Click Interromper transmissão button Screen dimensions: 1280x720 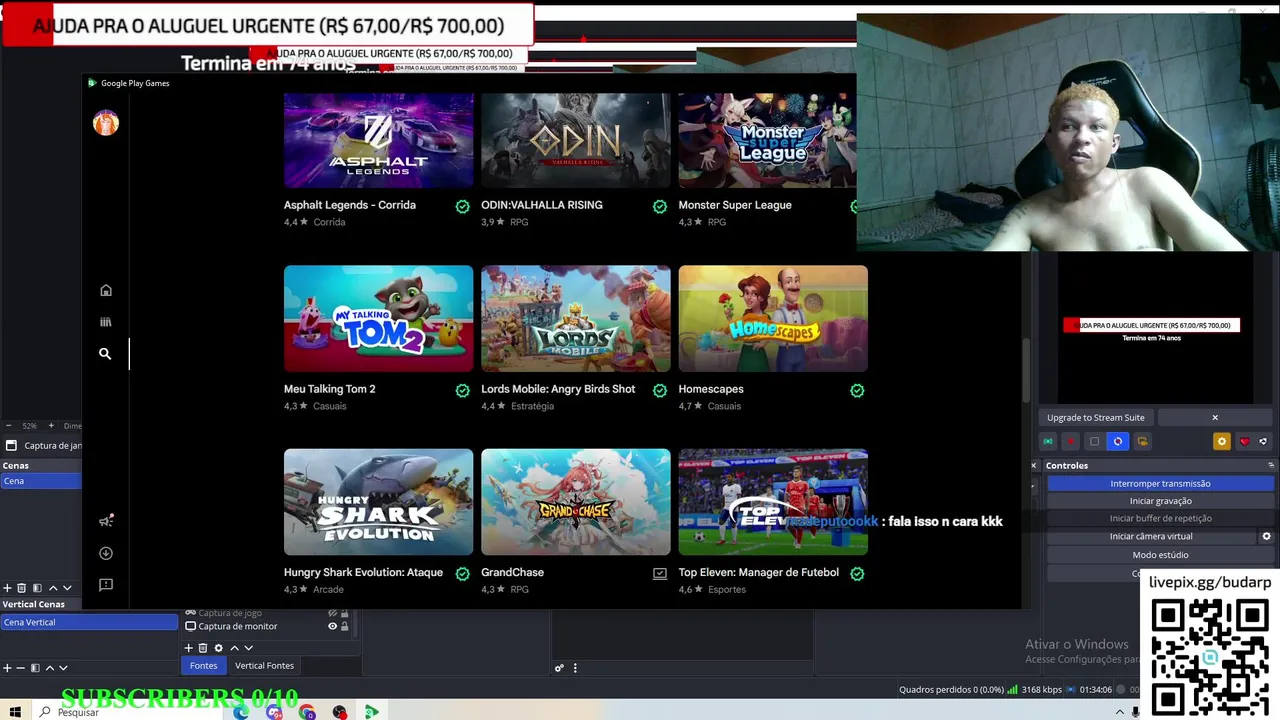coord(1160,483)
